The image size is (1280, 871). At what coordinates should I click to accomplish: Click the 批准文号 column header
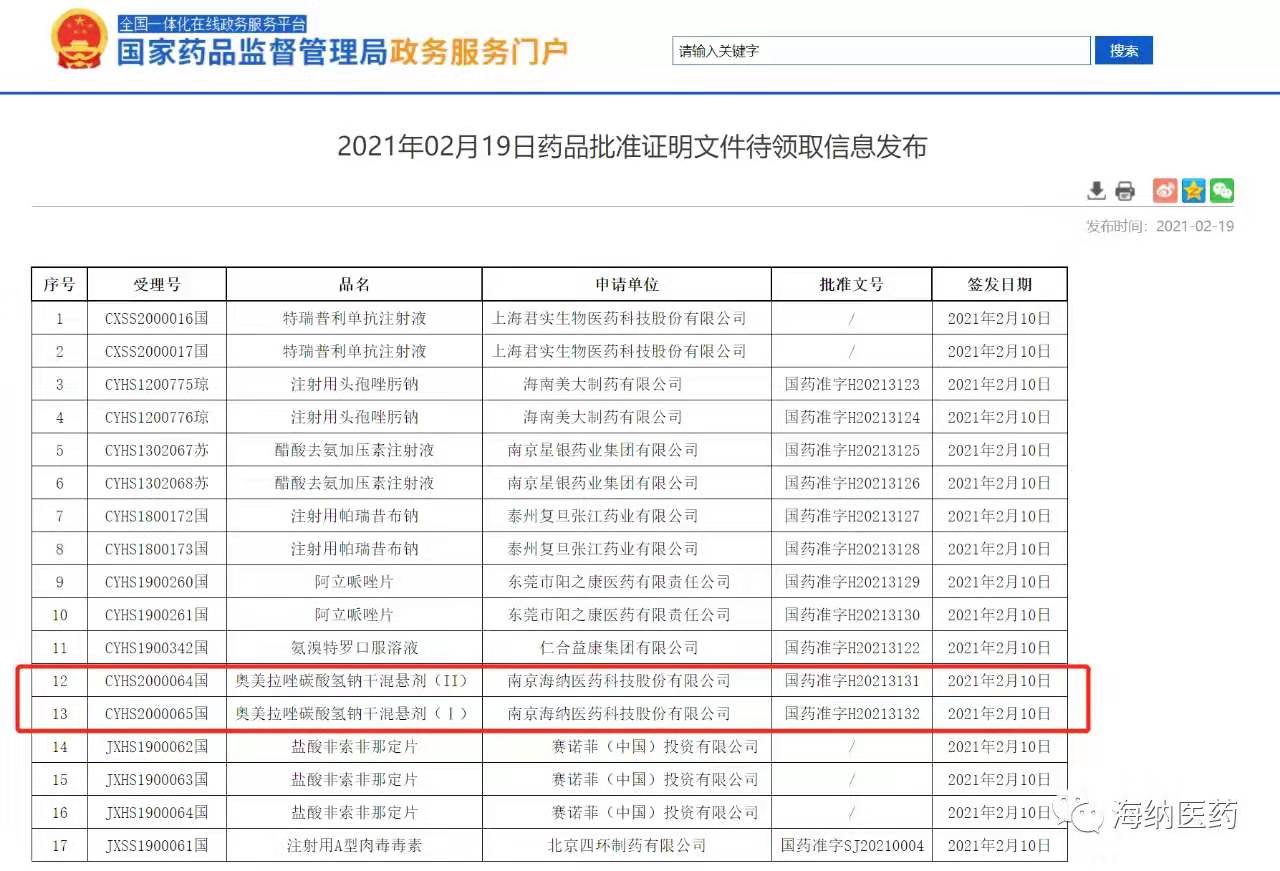pos(852,285)
